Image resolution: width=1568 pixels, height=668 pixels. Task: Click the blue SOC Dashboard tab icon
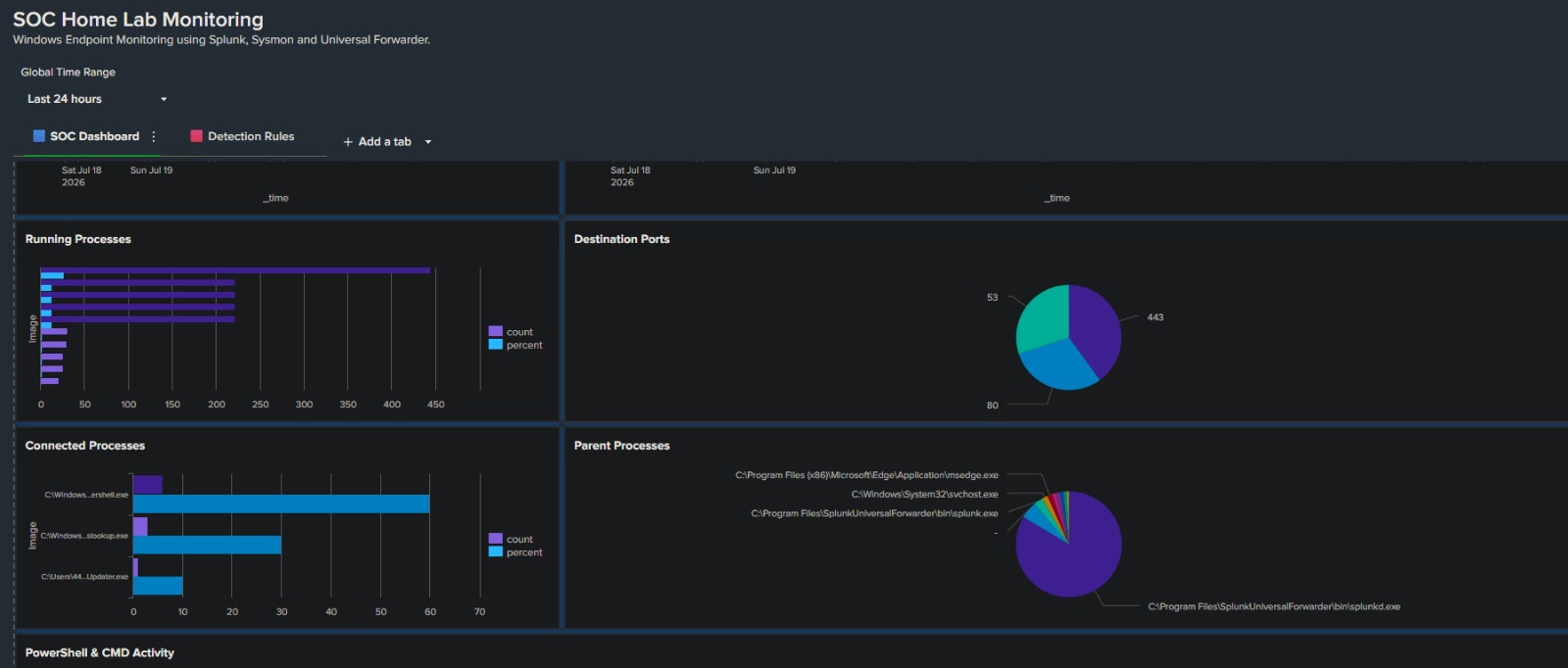[x=39, y=136]
